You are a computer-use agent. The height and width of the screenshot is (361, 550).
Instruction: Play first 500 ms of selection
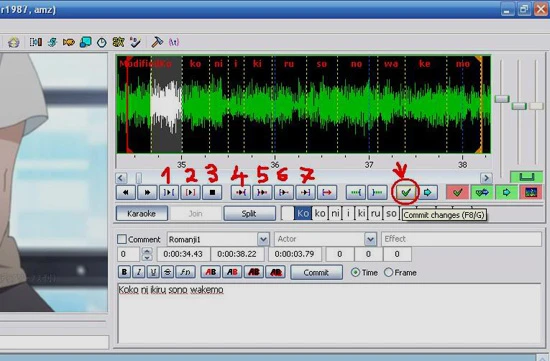click(284, 192)
